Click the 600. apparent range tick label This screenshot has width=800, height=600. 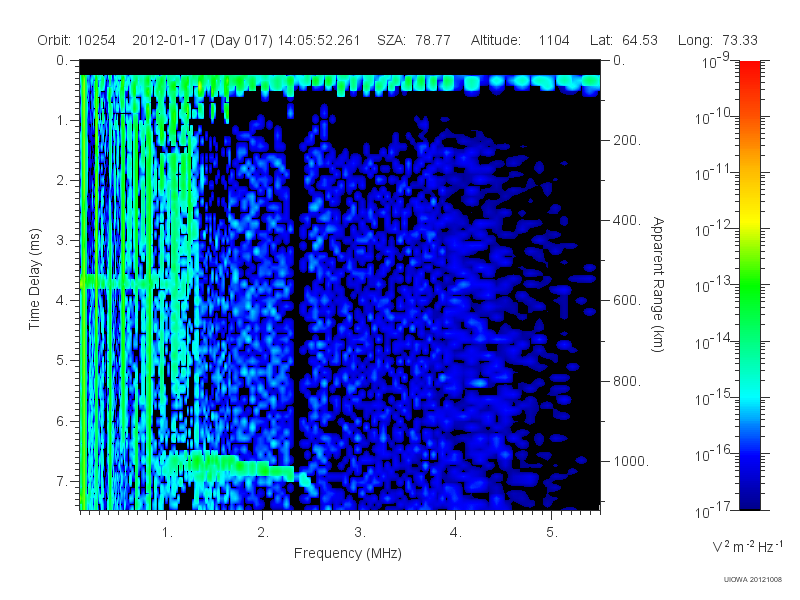point(627,301)
